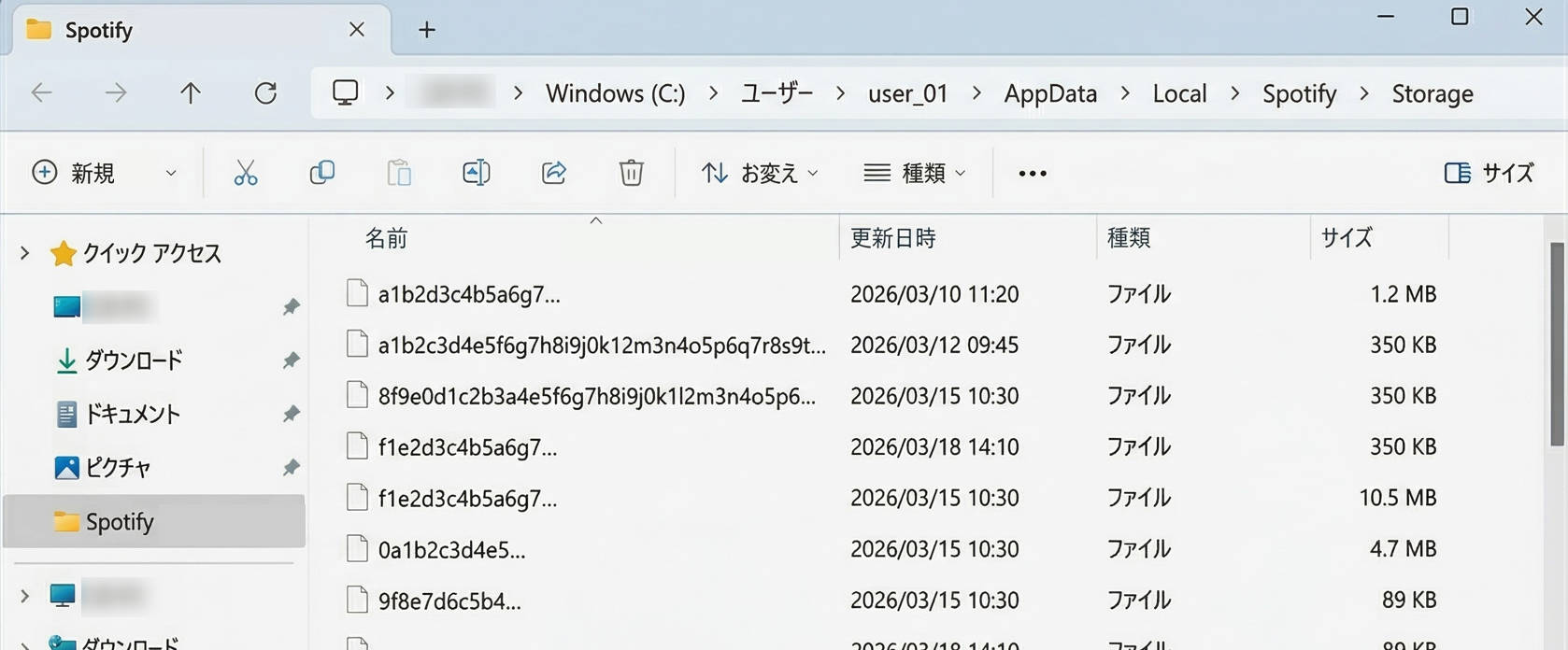Screen dimensions: 1568x650
Task: Select ドキュメント in quick access
Action: pyautogui.click(x=133, y=414)
